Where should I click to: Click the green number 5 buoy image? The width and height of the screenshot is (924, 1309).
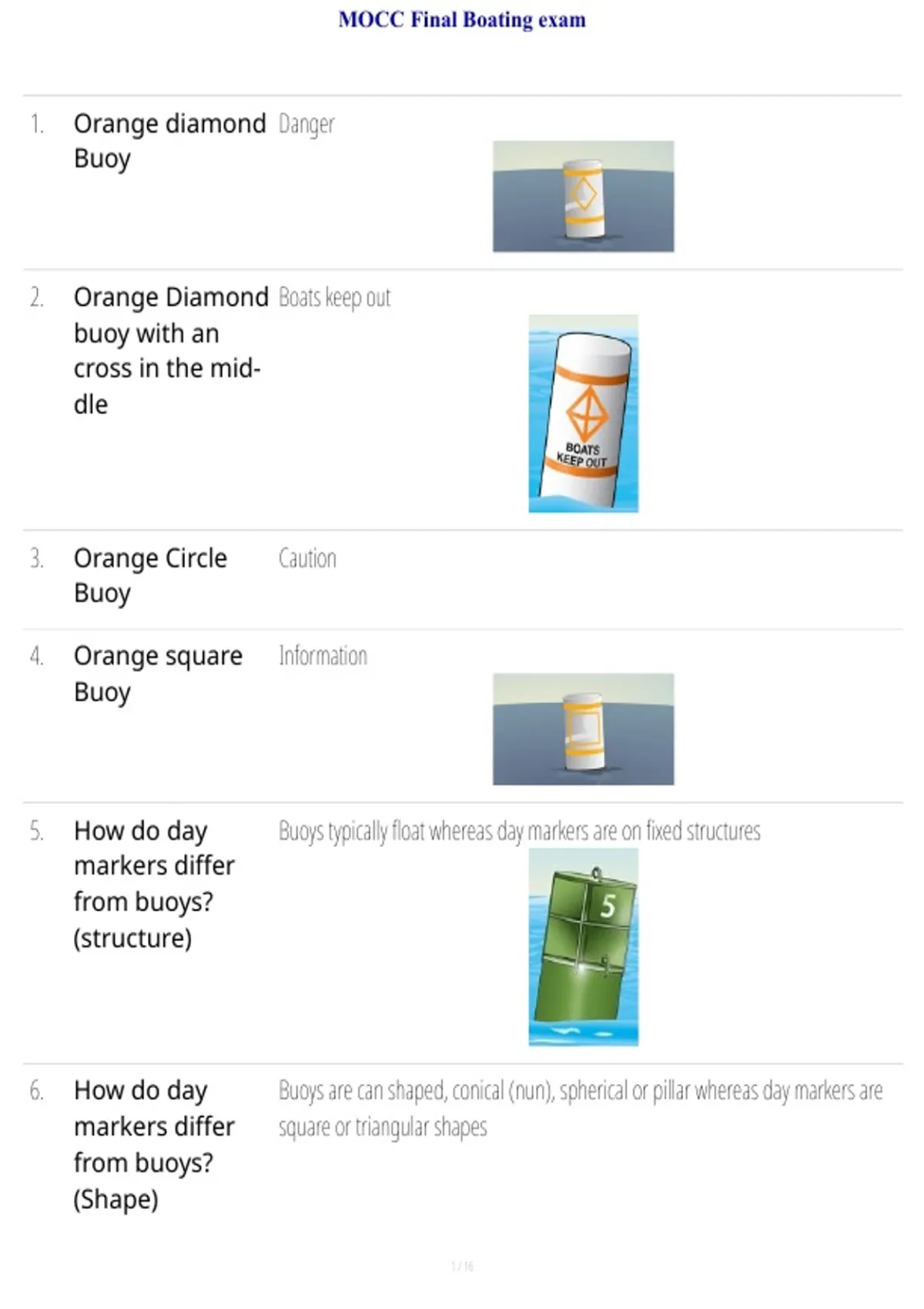(583, 946)
